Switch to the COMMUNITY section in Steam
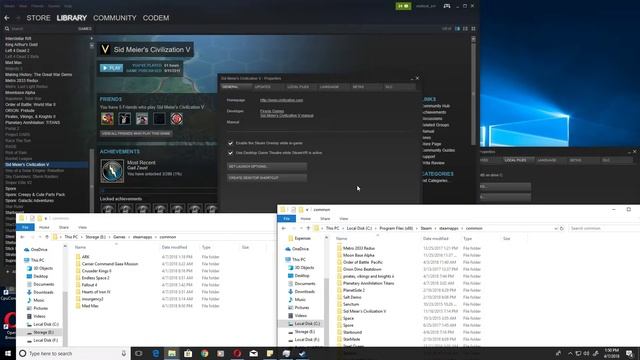Screen dimensions: 640x360 point(115,18)
